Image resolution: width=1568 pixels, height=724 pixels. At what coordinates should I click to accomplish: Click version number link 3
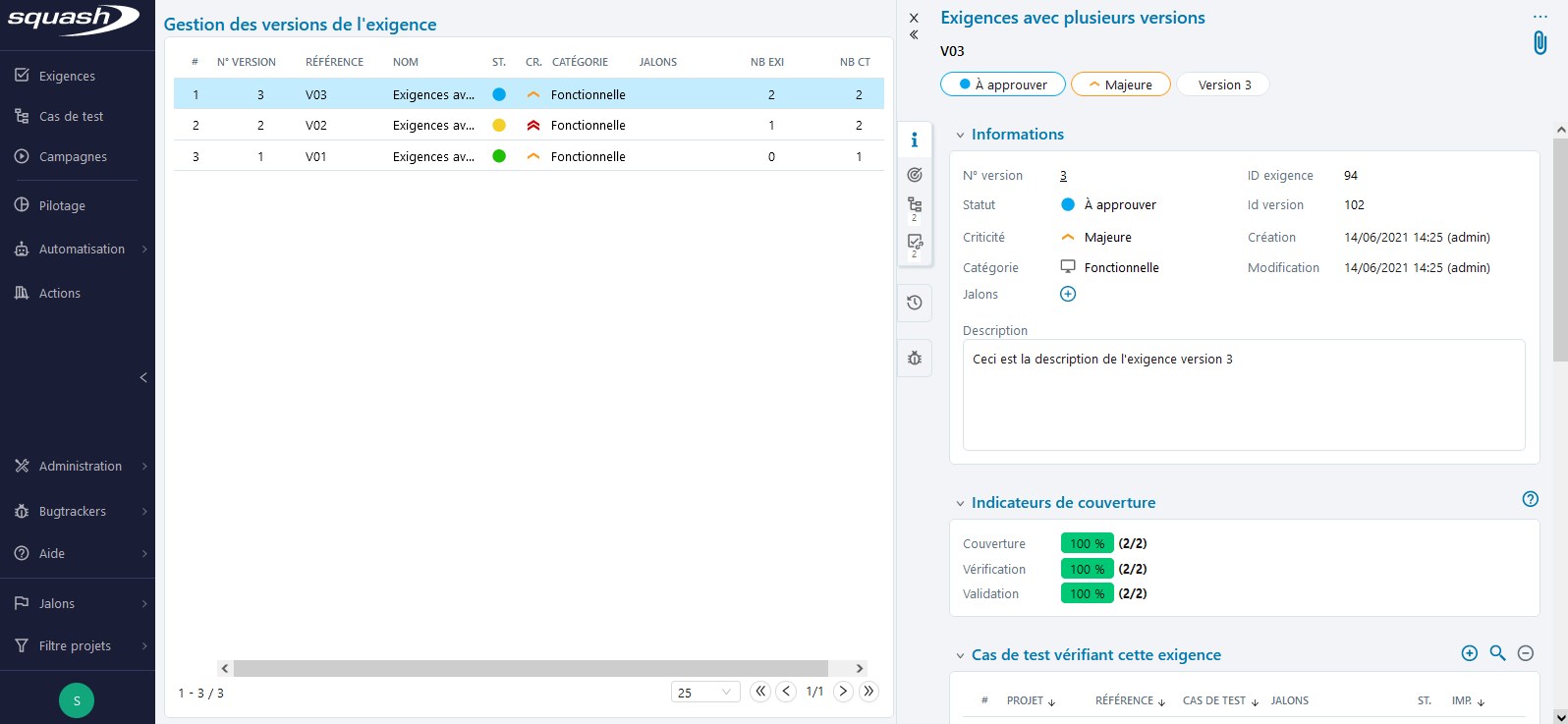click(x=1063, y=176)
